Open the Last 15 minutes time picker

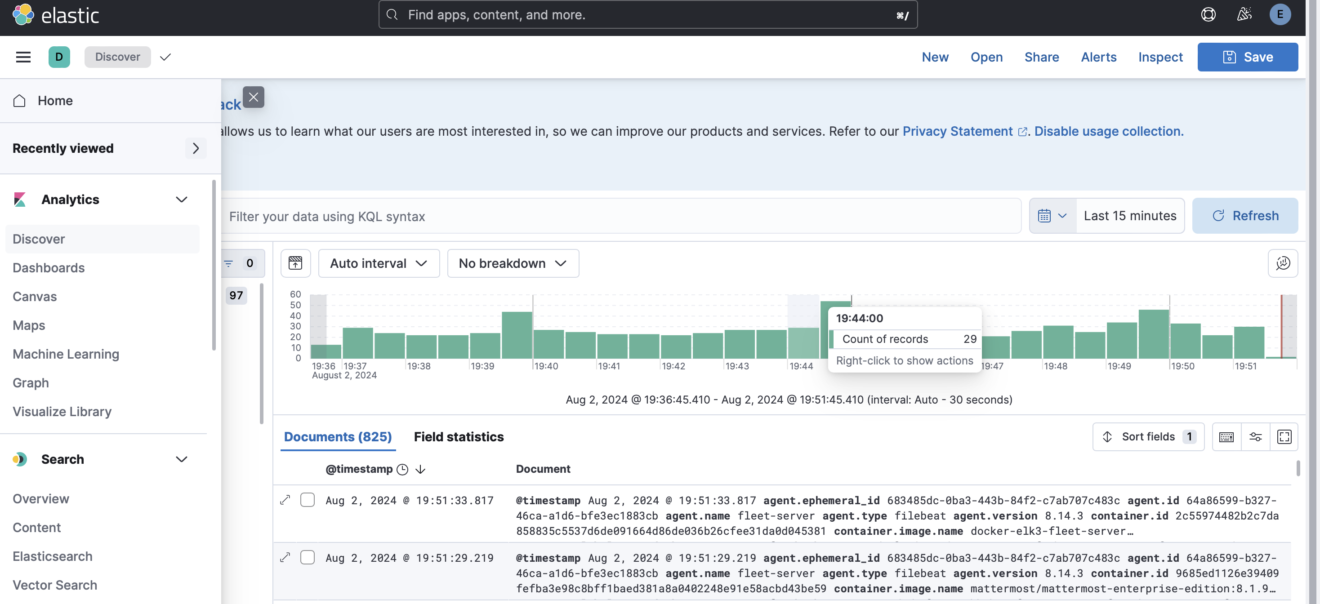[x=1130, y=215]
